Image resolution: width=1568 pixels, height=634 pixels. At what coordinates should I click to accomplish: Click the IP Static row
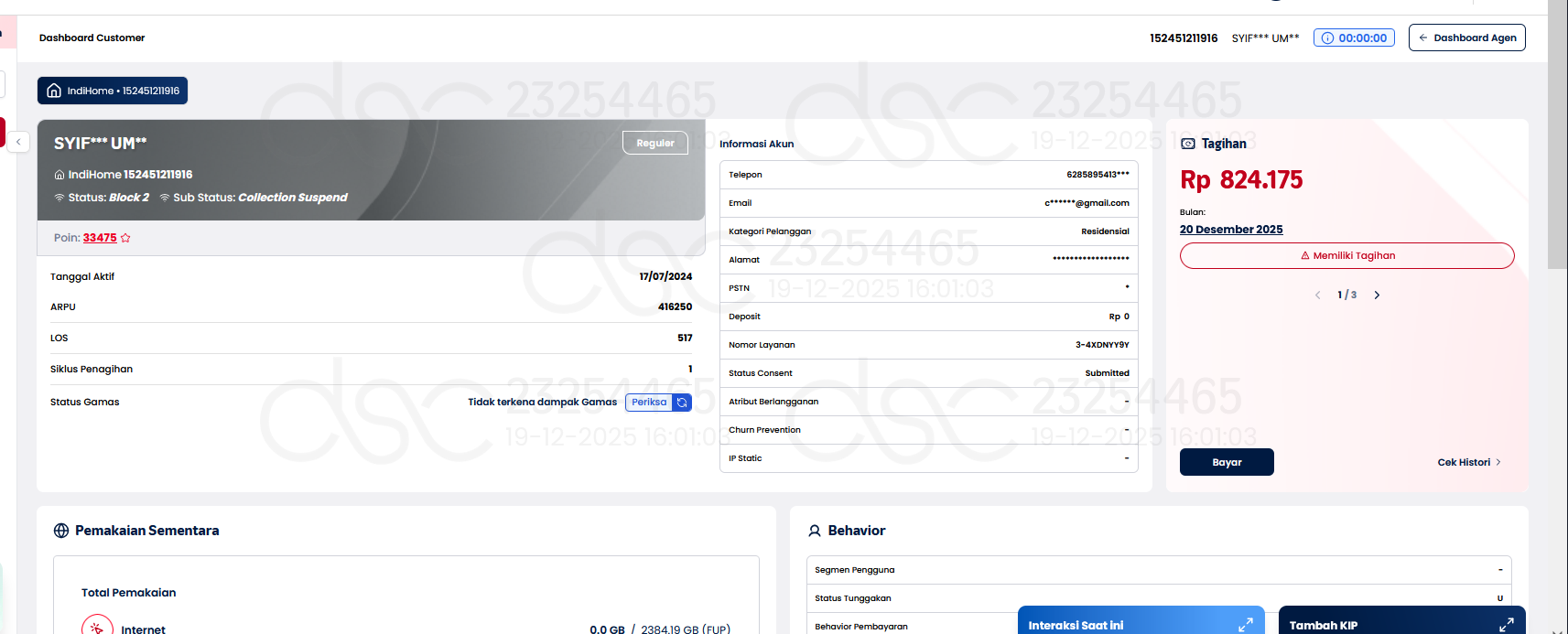pyautogui.click(x=929, y=458)
